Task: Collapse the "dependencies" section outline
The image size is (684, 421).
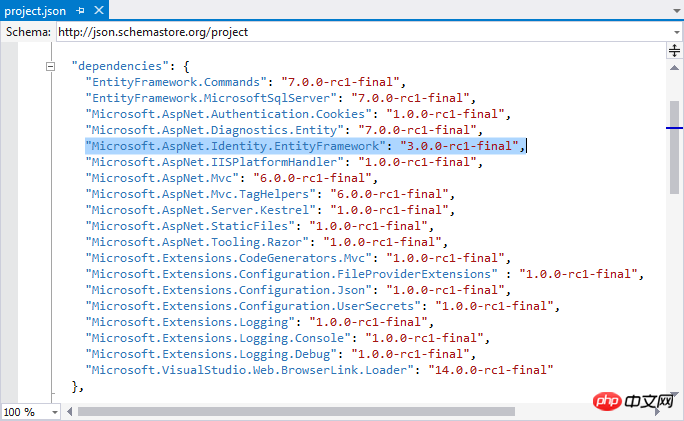Action: click(x=51, y=67)
